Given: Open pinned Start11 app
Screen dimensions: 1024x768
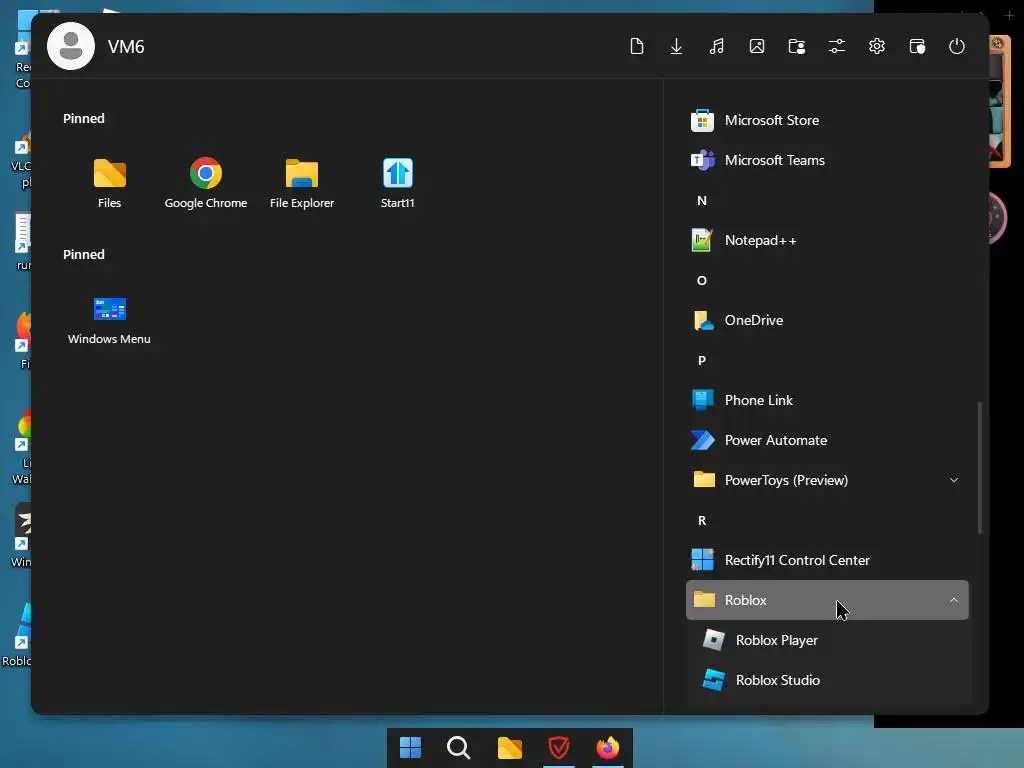Looking at the screenshot, I should tap(398, 184).
